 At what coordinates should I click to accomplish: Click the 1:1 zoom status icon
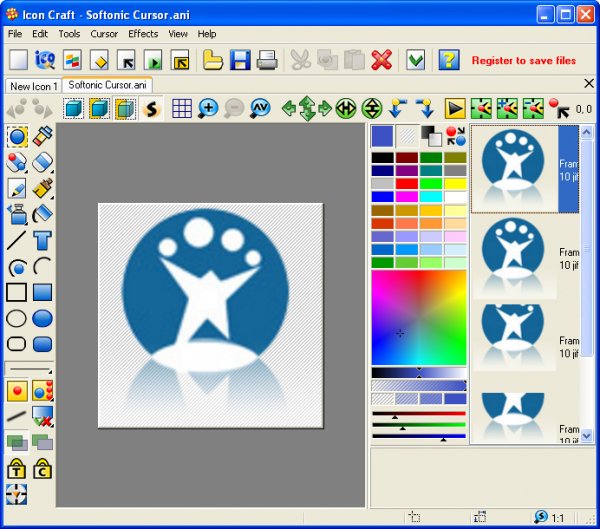pos(549,518)
